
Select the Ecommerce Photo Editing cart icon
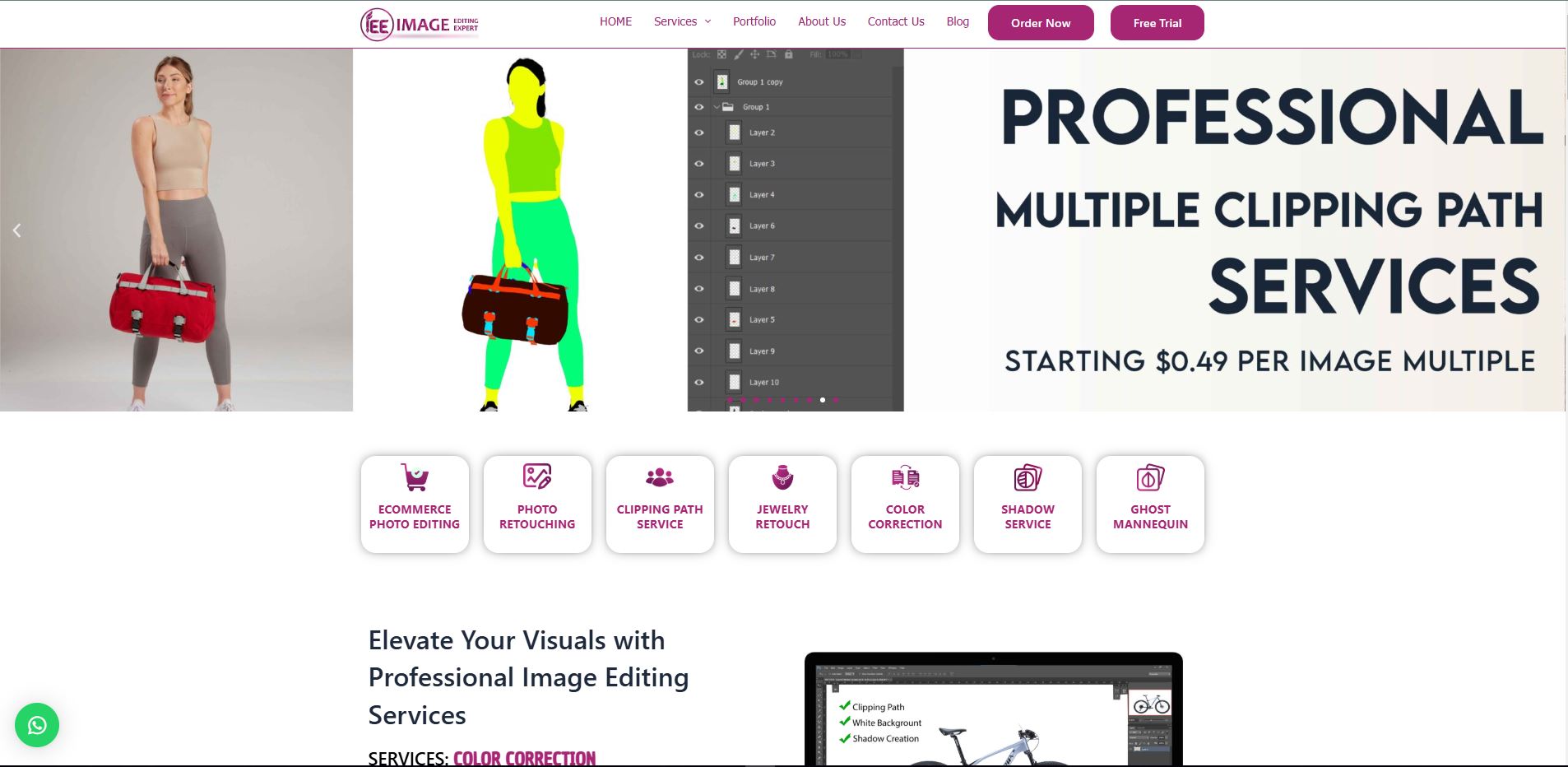pos(415,477)
